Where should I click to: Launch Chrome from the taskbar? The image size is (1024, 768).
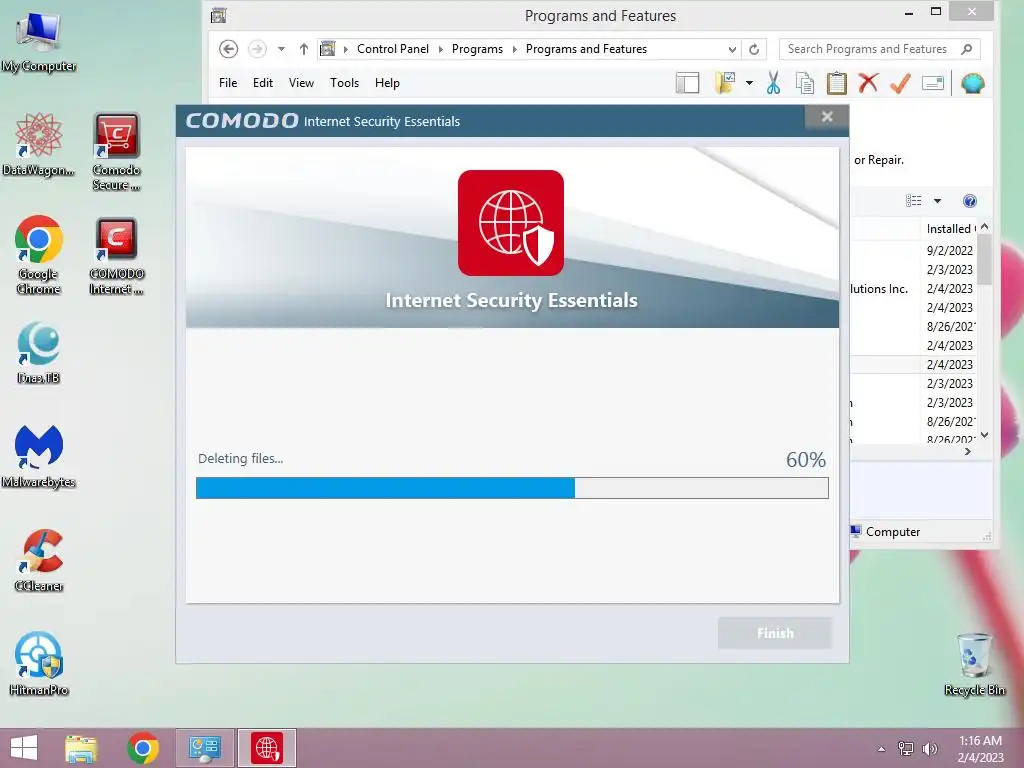143,748
